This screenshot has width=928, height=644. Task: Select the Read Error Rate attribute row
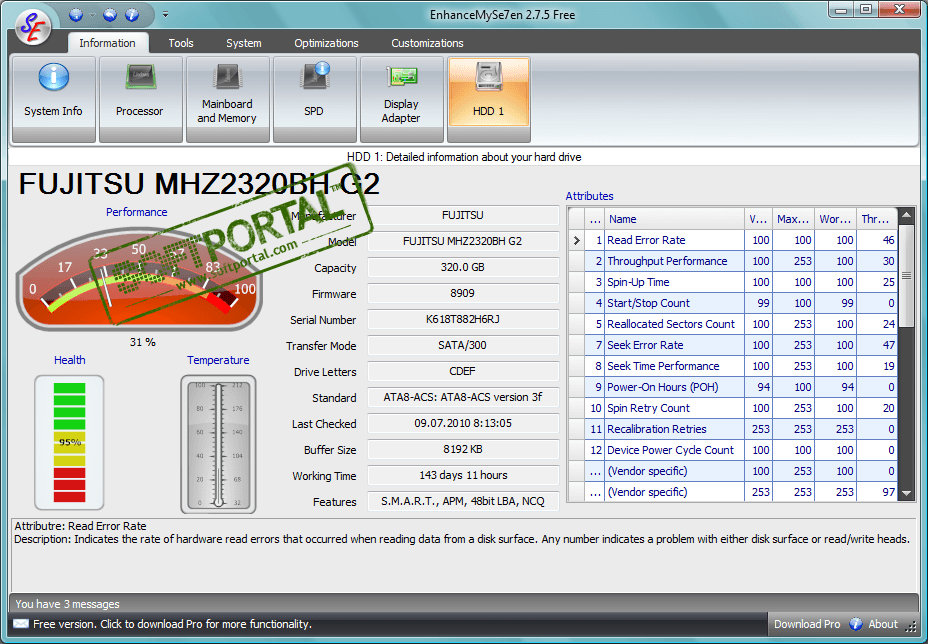[733, 240]
